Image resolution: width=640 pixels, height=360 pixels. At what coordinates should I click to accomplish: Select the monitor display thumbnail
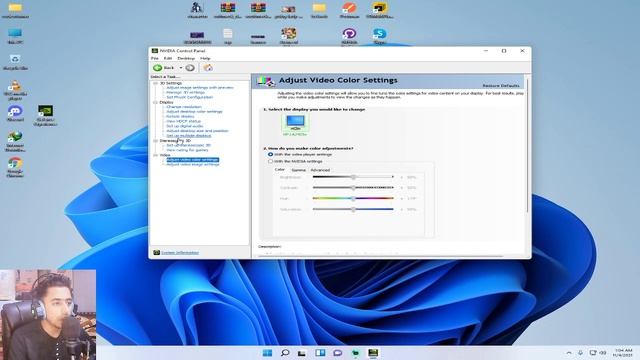[x=295, y=125]
